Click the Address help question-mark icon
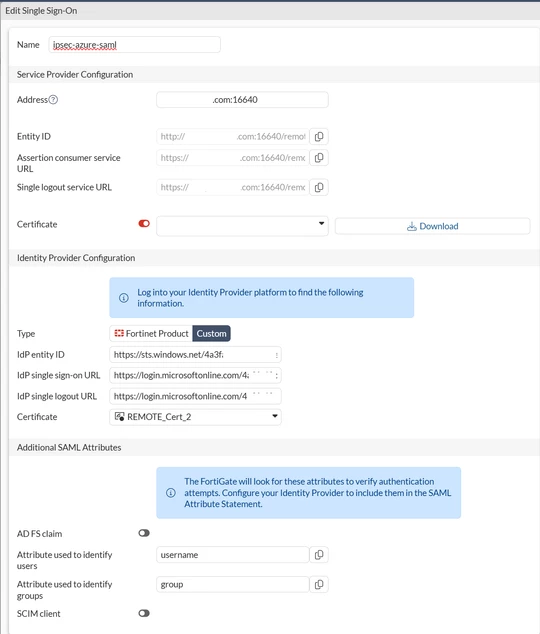This screenshot has height=634, width=540. click(x=53, y=99)
